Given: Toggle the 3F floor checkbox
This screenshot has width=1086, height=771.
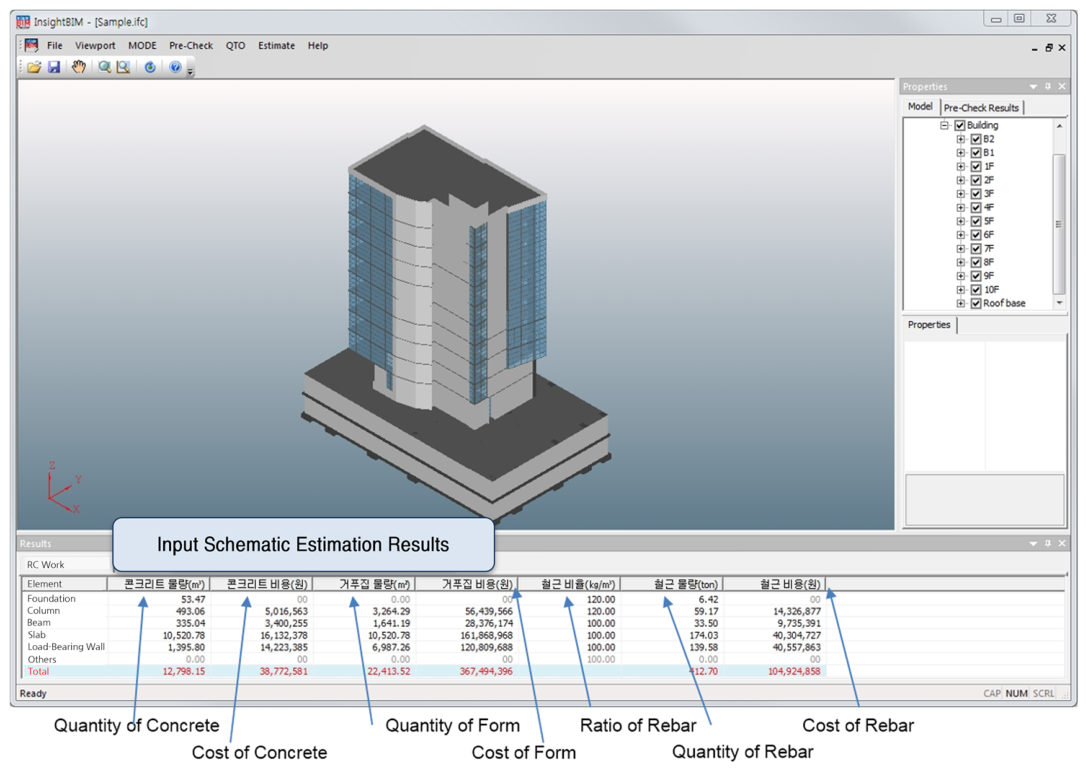Looking at the screenshot, I should [976, 194].
